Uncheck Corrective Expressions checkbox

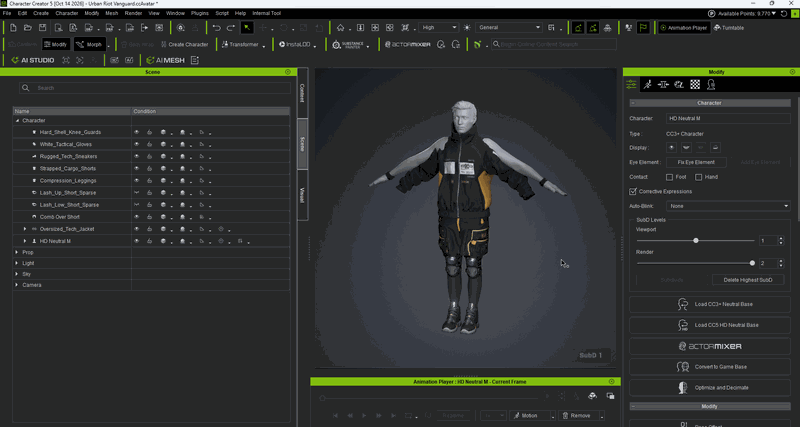coord(633,191)
